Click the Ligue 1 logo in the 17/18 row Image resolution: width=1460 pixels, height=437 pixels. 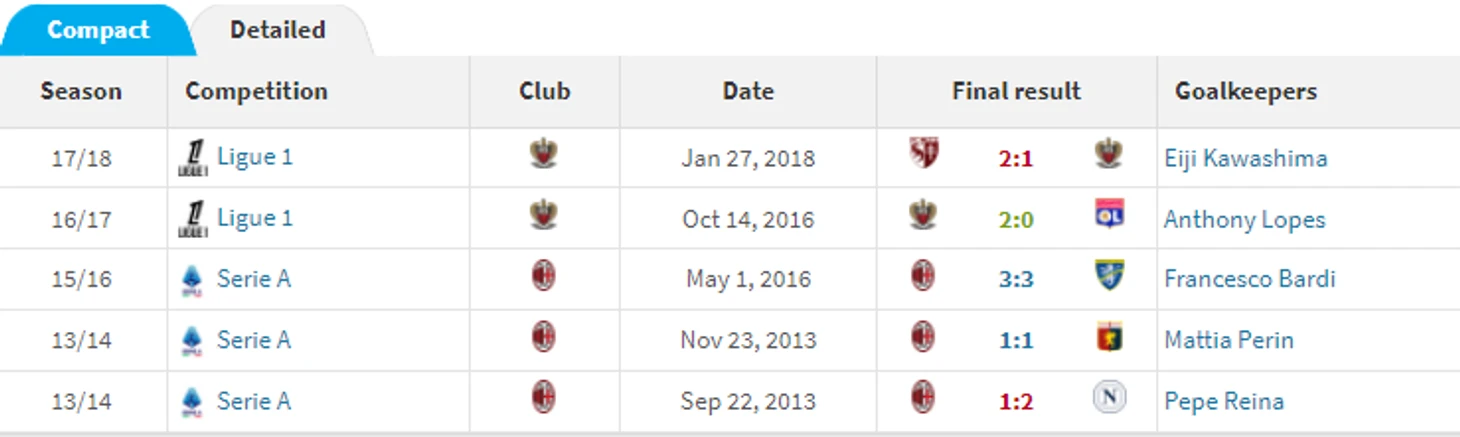coord(192,158)
